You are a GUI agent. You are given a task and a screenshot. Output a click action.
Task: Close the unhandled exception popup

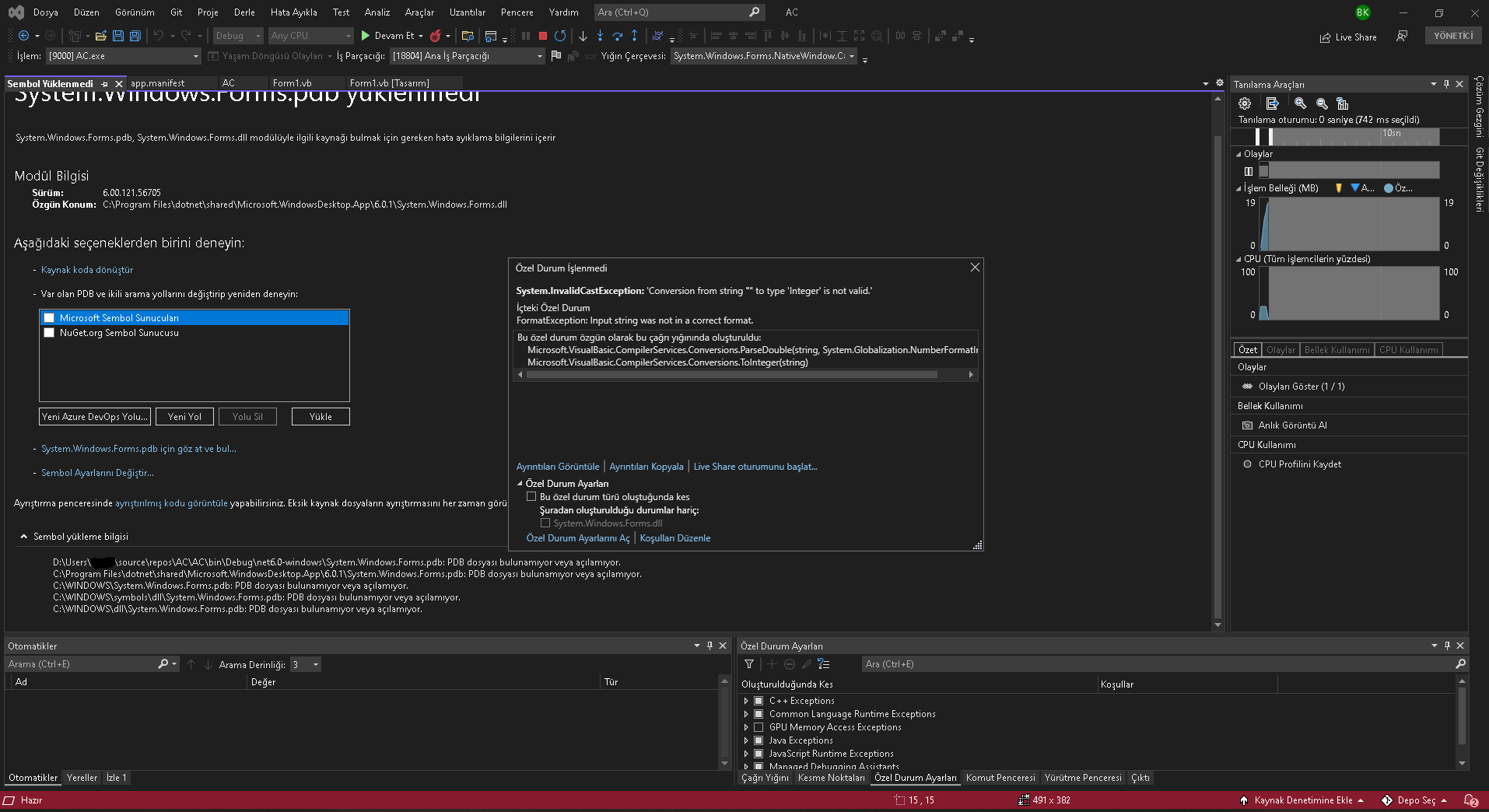975,268
